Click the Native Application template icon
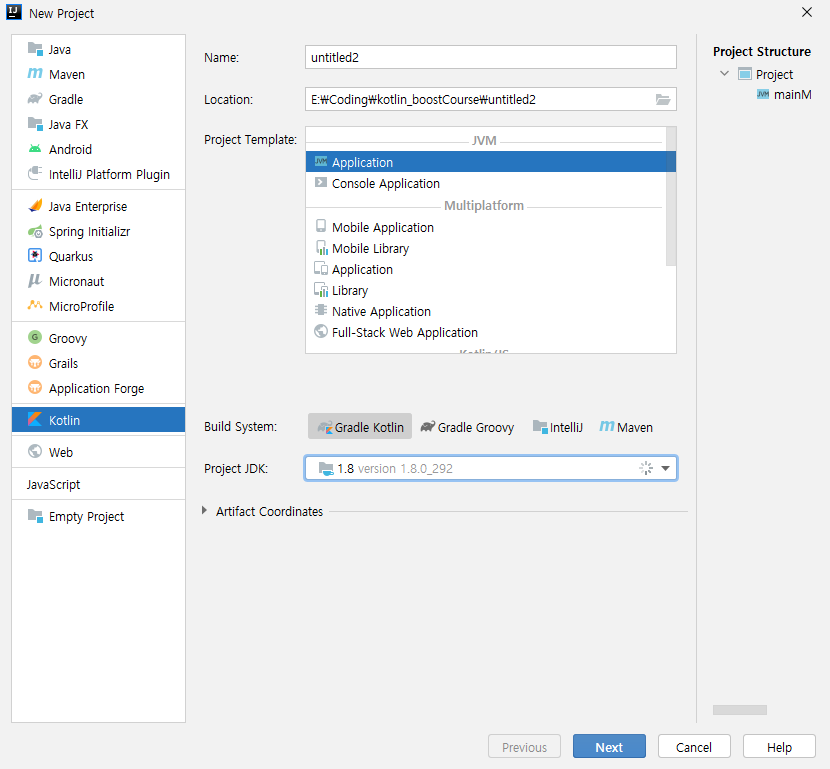The height and width of the screenshot is (769, 830). pos(321,311)
